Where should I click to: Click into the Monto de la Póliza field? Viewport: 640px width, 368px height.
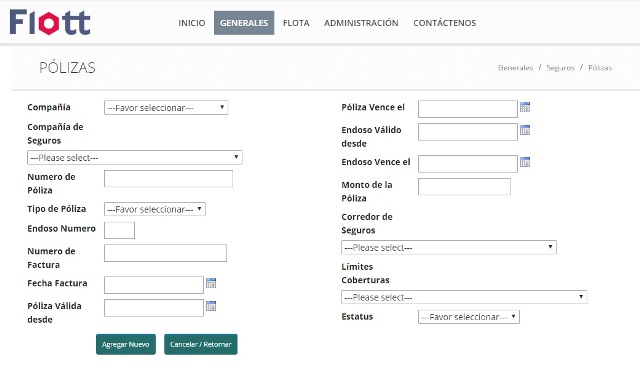[464, 186]
